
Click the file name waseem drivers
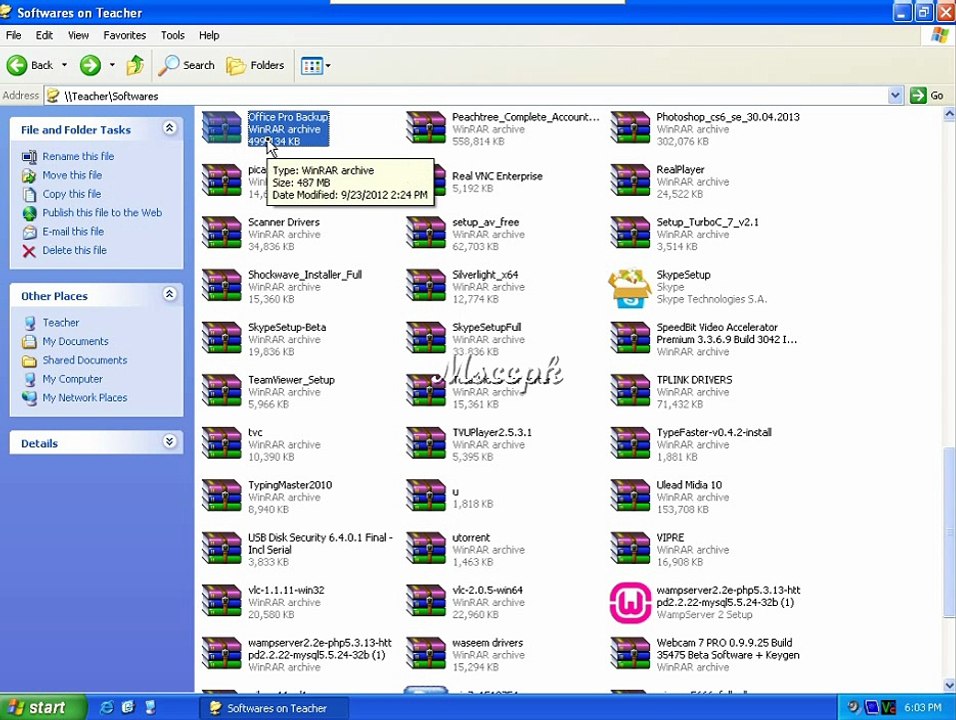[487, 643]
